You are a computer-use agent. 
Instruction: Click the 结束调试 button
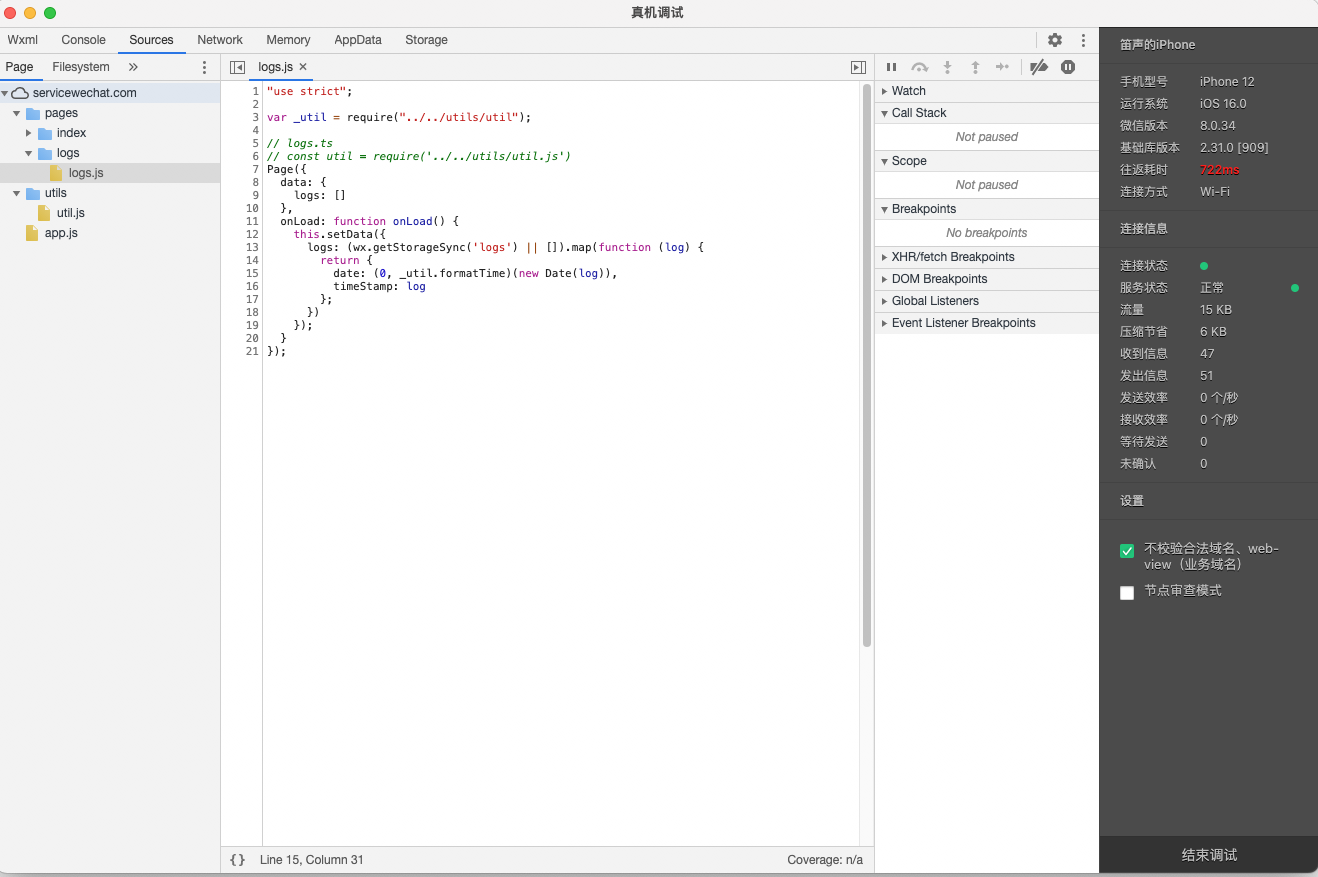[x=1209, y=856]
